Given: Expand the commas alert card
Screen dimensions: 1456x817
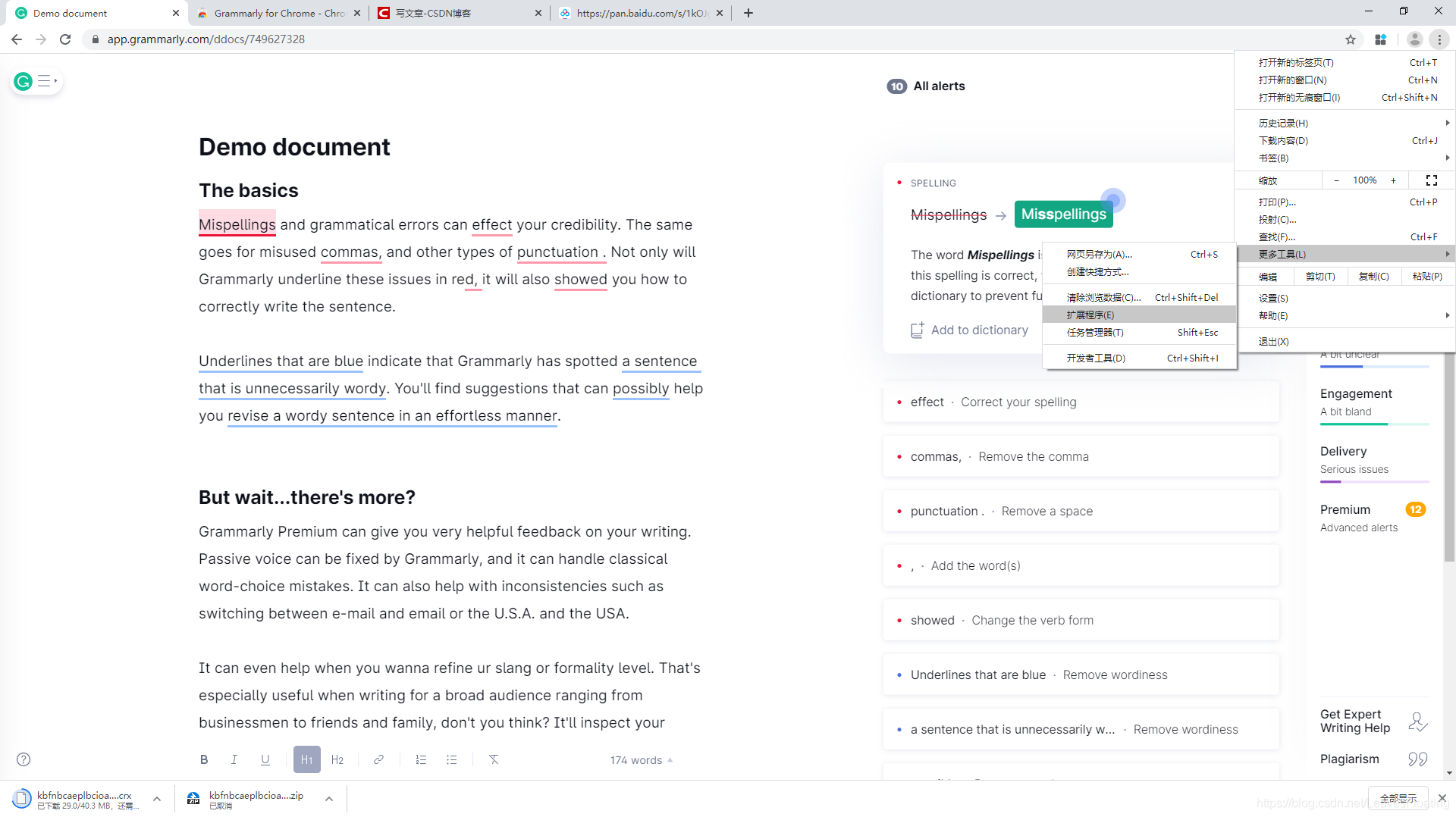Looking at the screenshot, I should pyautogui.click(x=1081, y=456).
